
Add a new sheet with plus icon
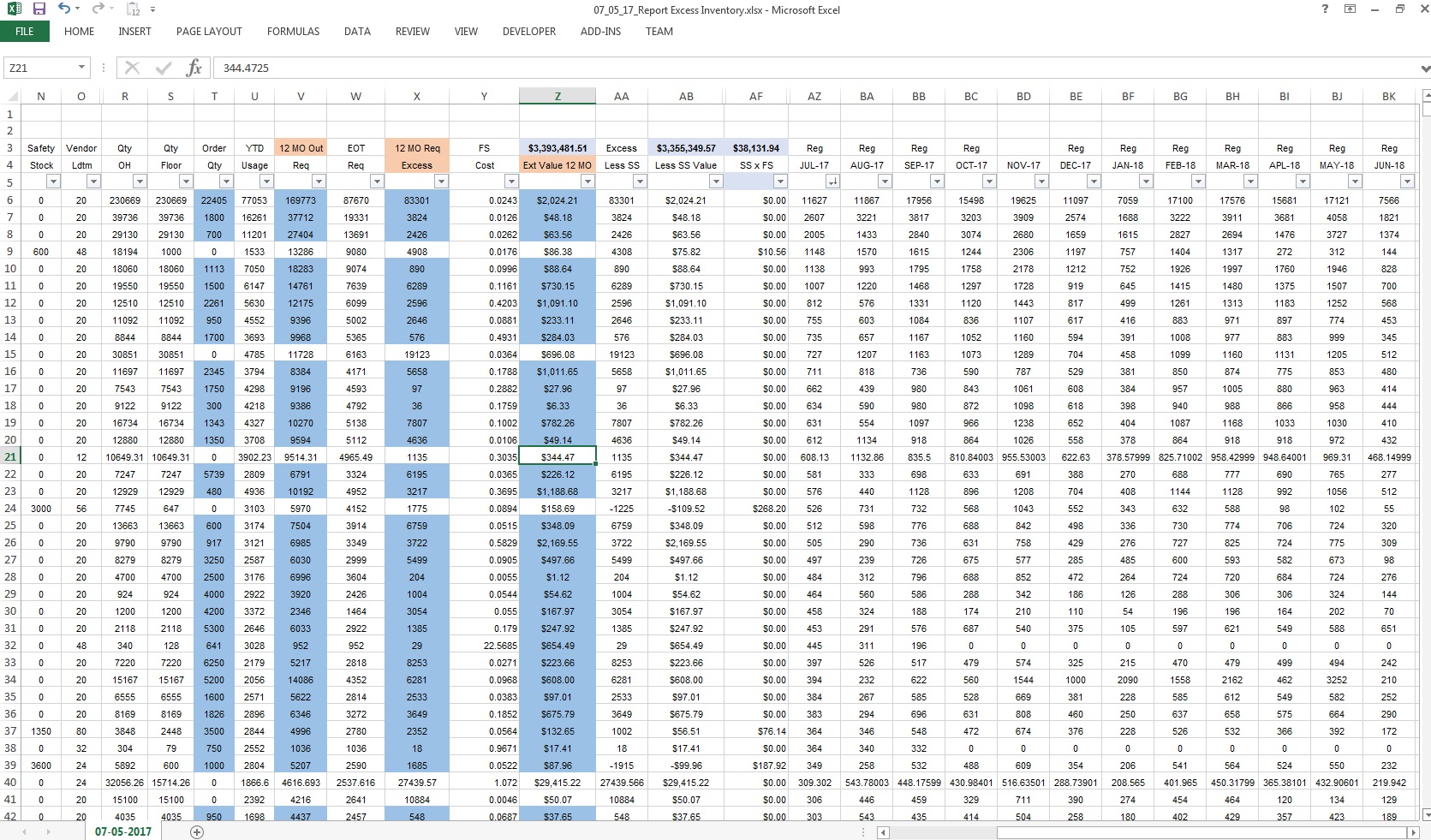(197, 831)
